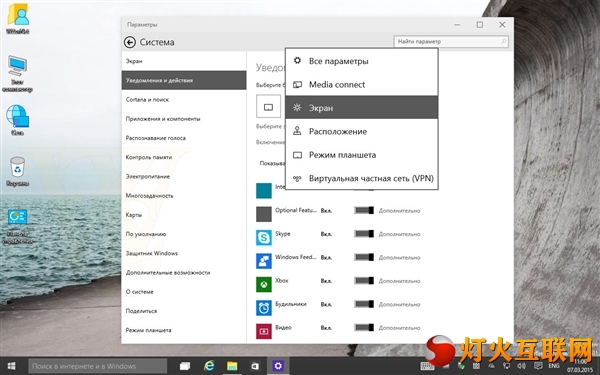The image size is (600, 375).
Task: Disable the Optional Features notification switch
Action: 364,210
